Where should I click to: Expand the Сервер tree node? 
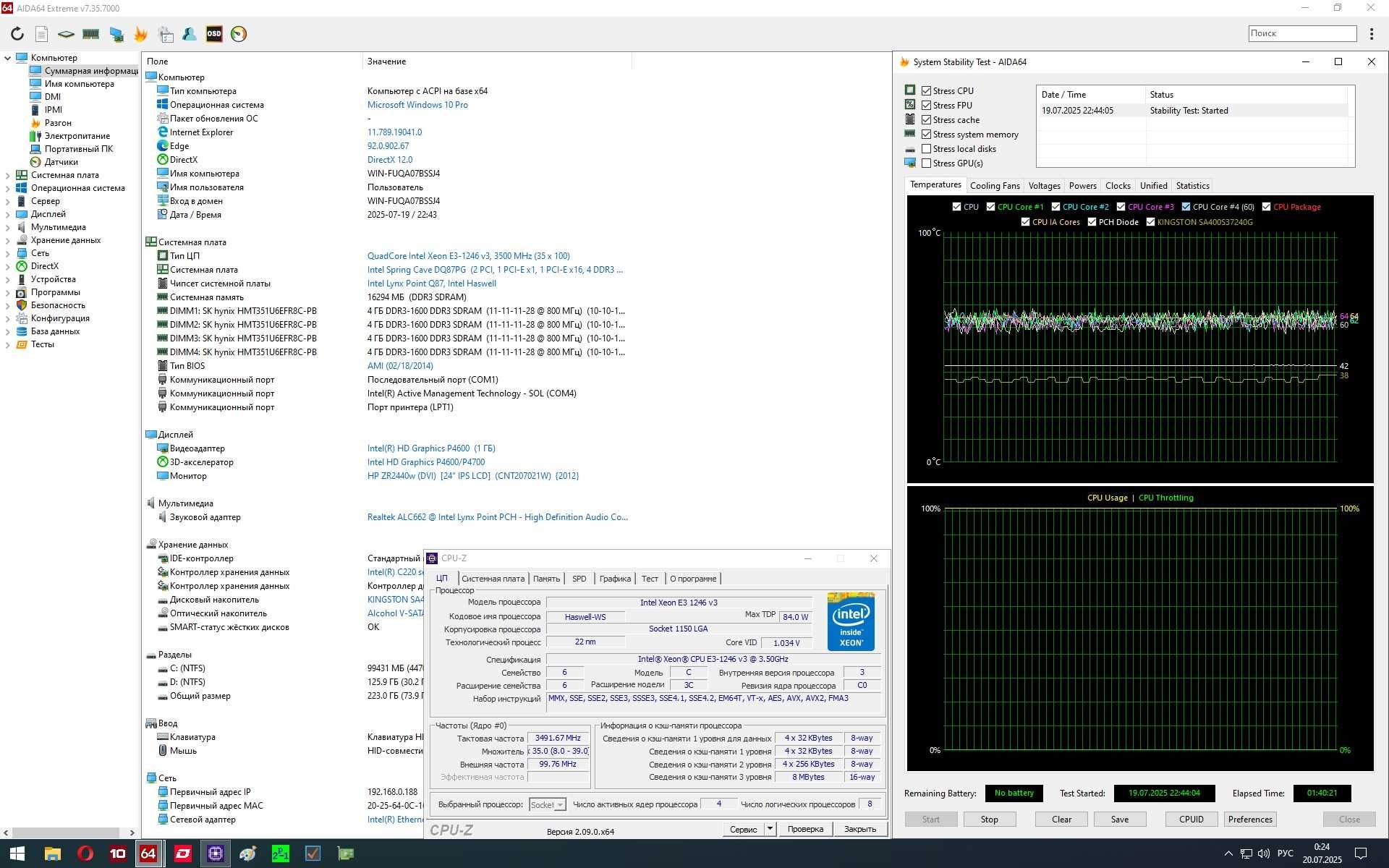coord(8,201)
